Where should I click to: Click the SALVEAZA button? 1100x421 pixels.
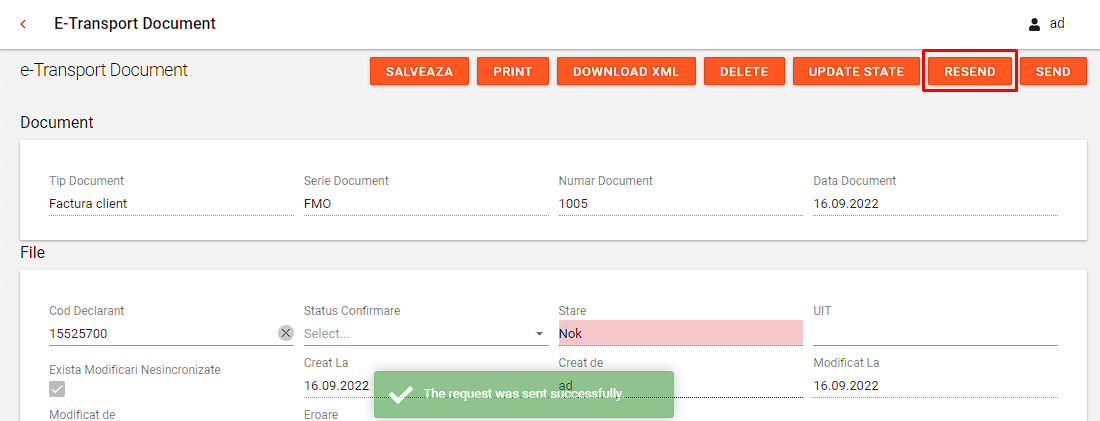420,72
